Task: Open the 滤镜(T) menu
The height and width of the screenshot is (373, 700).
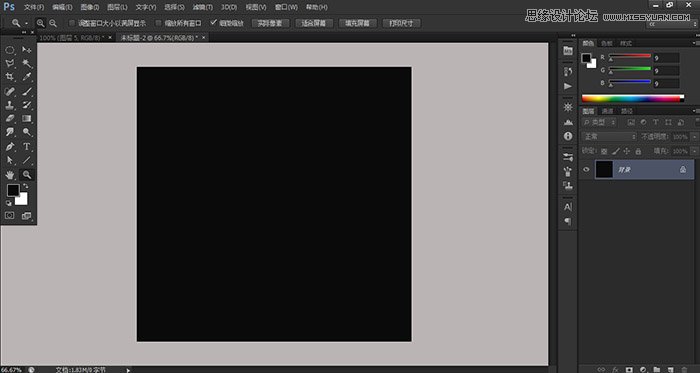Action: (203, 7)
